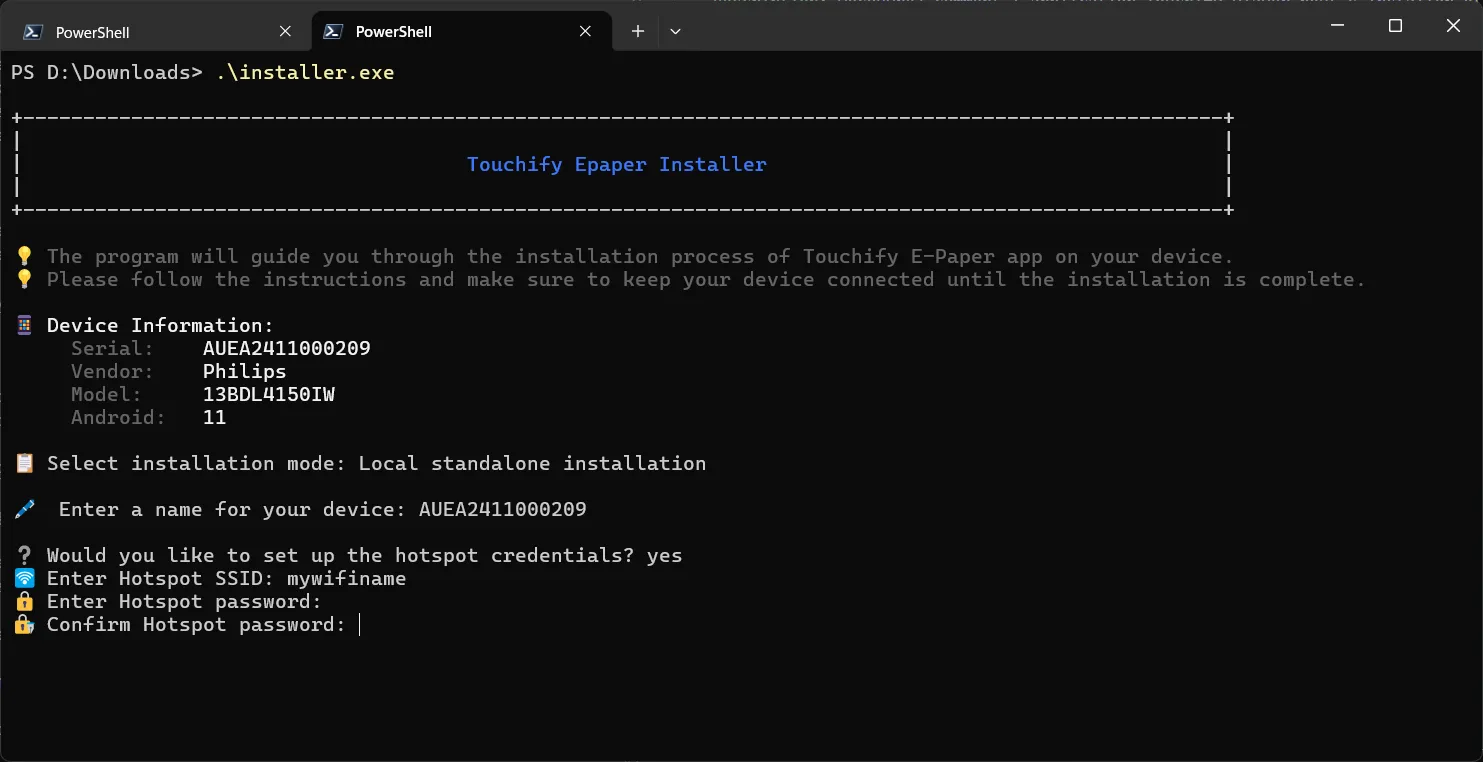
Task: Select the active second PowerShell tab
Action: [460, 31]
